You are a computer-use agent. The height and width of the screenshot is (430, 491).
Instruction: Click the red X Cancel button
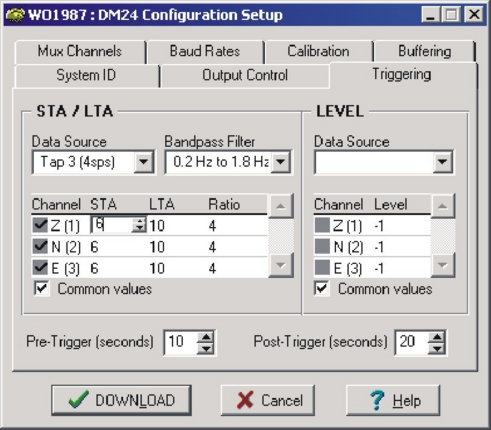pos(268,400)
